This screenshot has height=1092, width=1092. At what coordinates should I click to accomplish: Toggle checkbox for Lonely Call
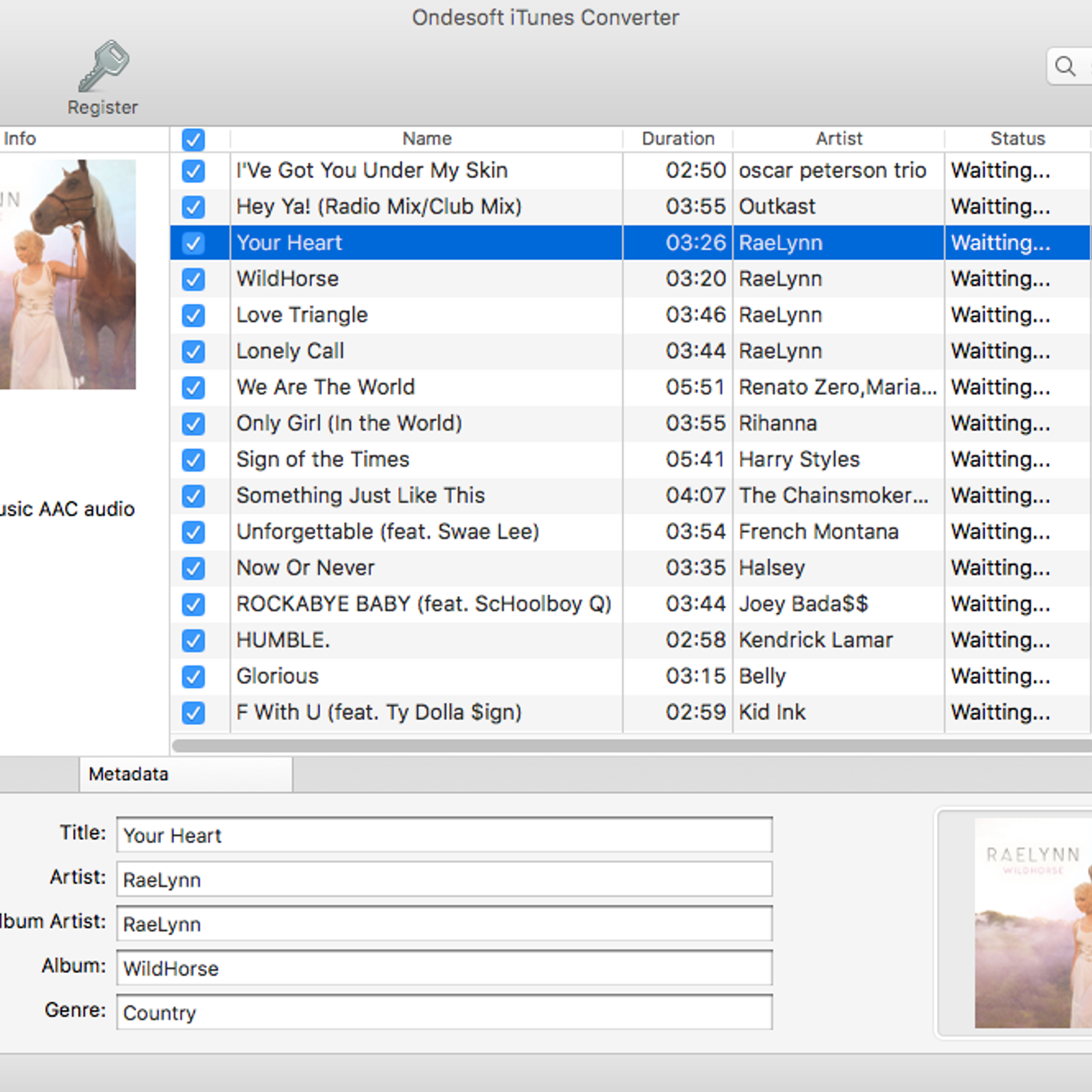click(193, 351)
